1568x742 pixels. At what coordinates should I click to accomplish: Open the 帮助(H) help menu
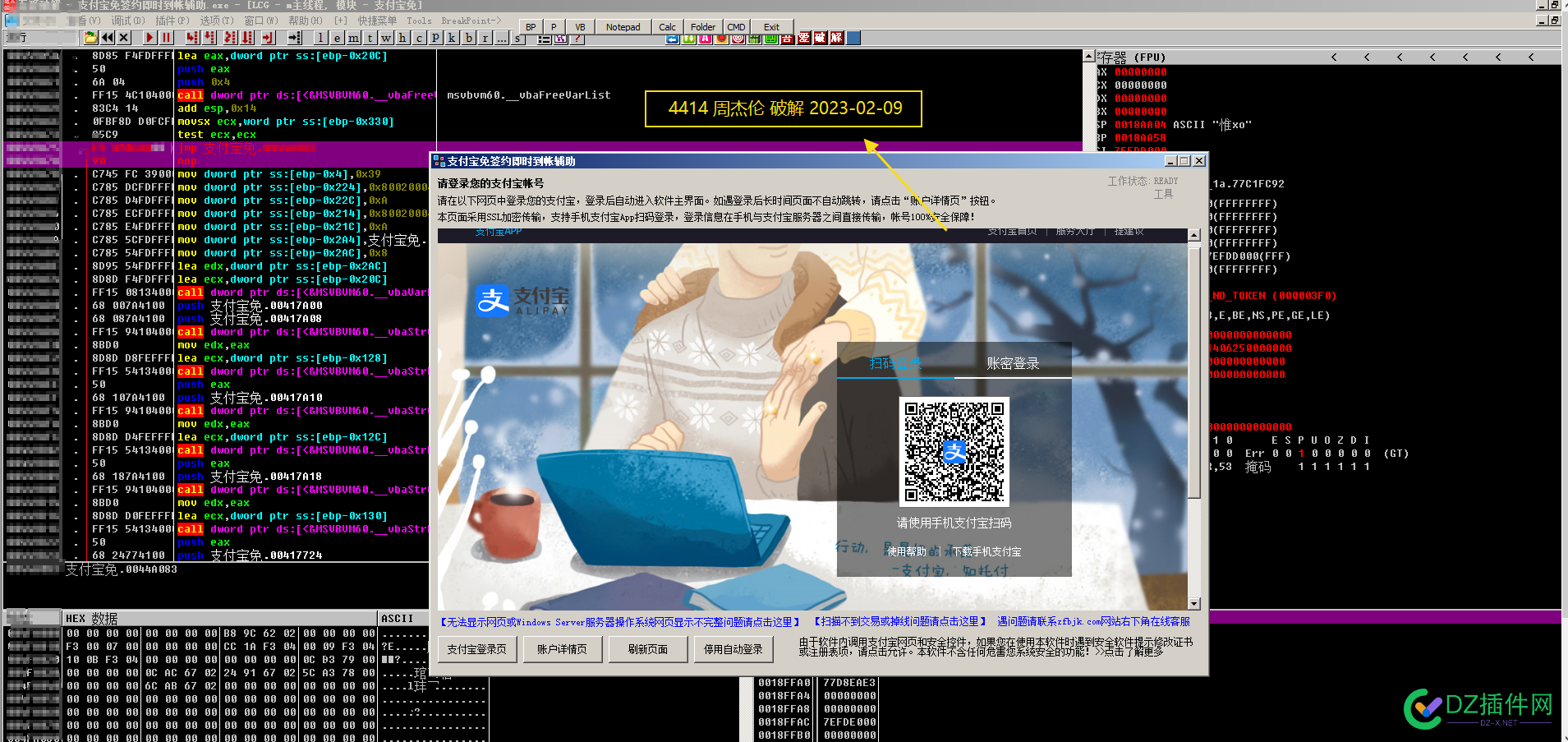click(x=305, y=21)
